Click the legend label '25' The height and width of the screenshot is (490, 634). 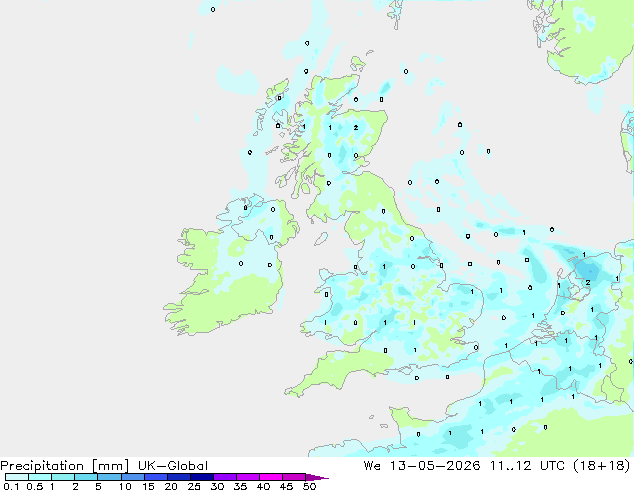tap(194, 486)
